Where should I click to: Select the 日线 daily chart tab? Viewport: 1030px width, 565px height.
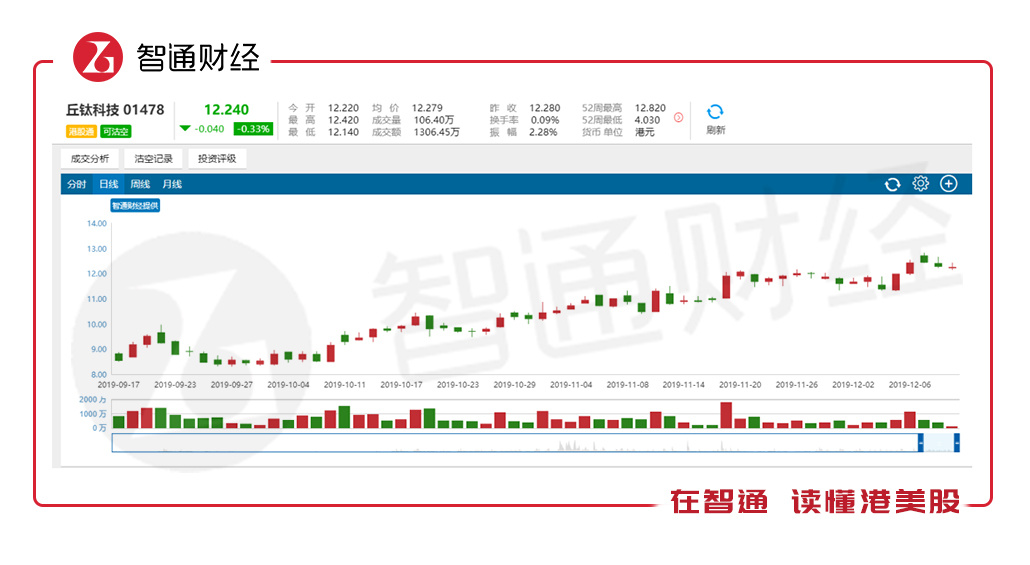click(x=108, y=184)
